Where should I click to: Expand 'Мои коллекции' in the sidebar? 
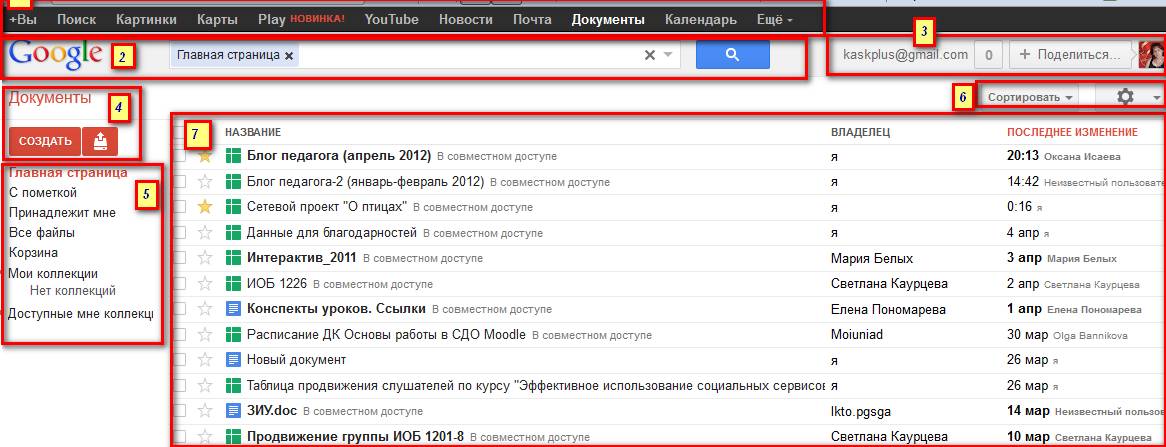53,274
